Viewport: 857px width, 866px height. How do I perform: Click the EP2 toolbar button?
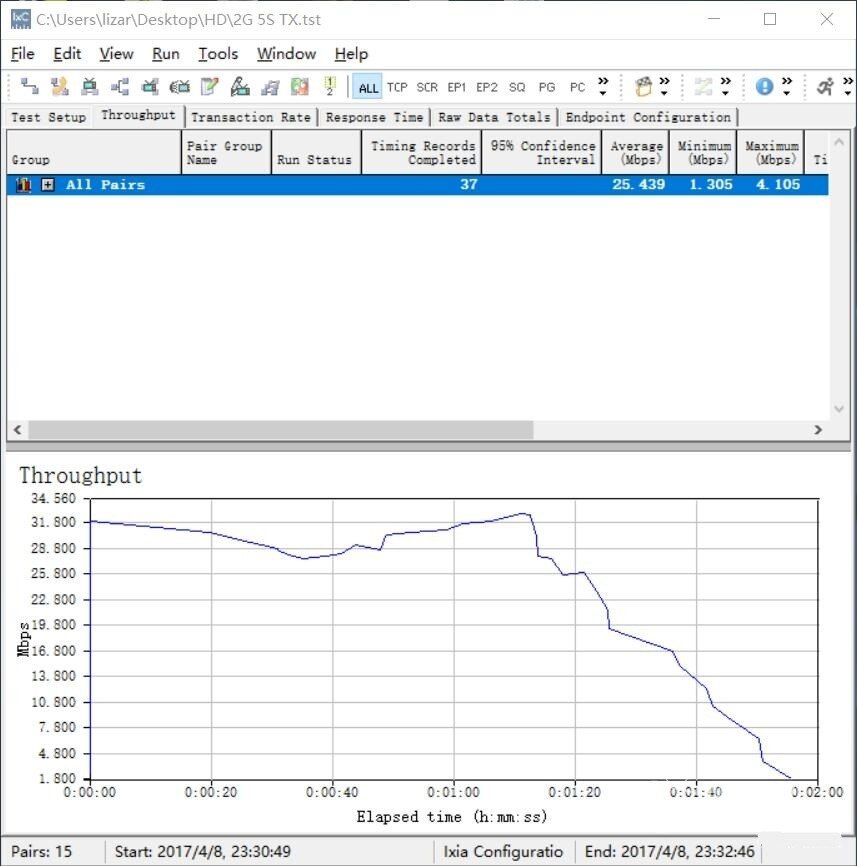pos(487,87)
